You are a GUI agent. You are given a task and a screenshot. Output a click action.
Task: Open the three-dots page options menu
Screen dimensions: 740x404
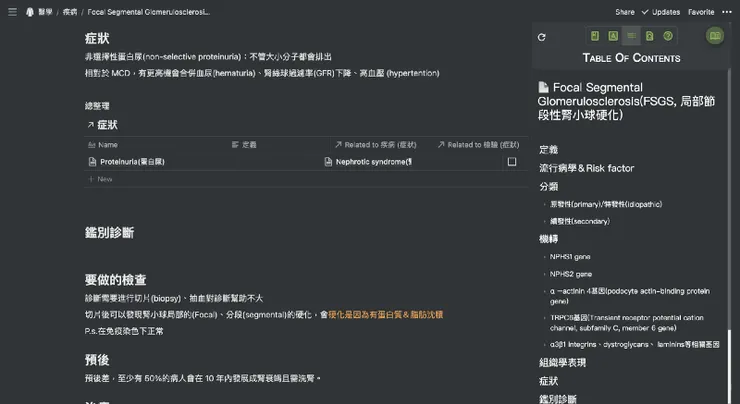(x=727, y=12)
